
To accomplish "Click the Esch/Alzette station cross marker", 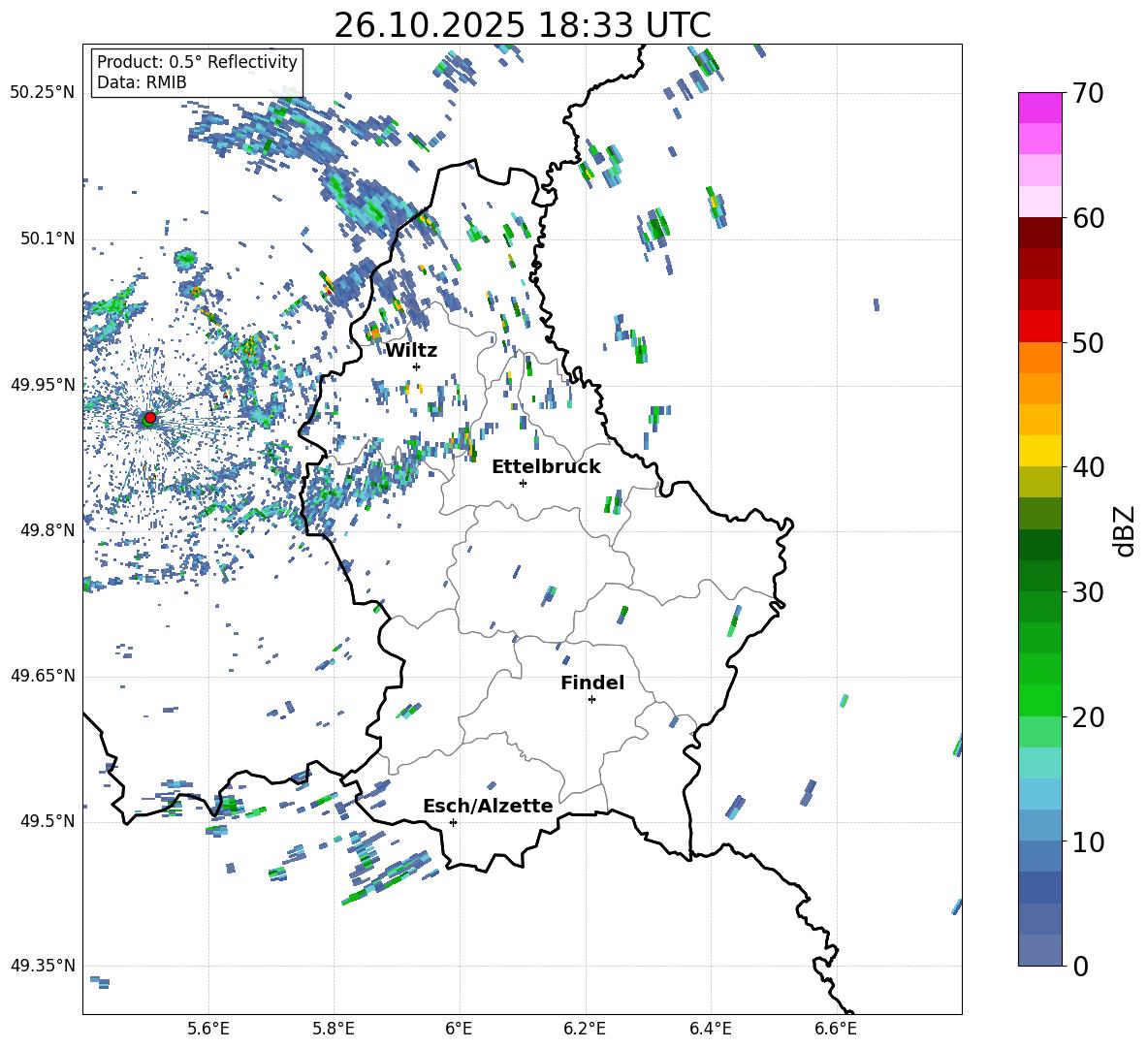I will pyautogui.click(x=453, y=822).
